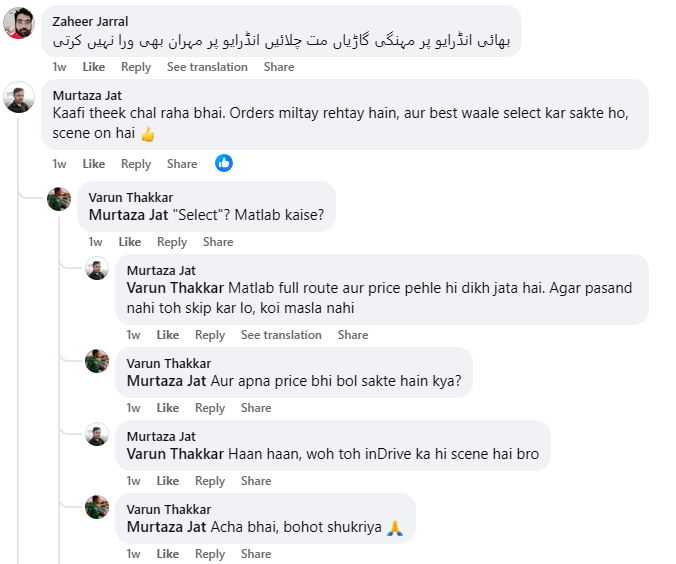Click Murtaza Jat avatar beside route explanation reply
Screen dimensions: 676x564
97,268
